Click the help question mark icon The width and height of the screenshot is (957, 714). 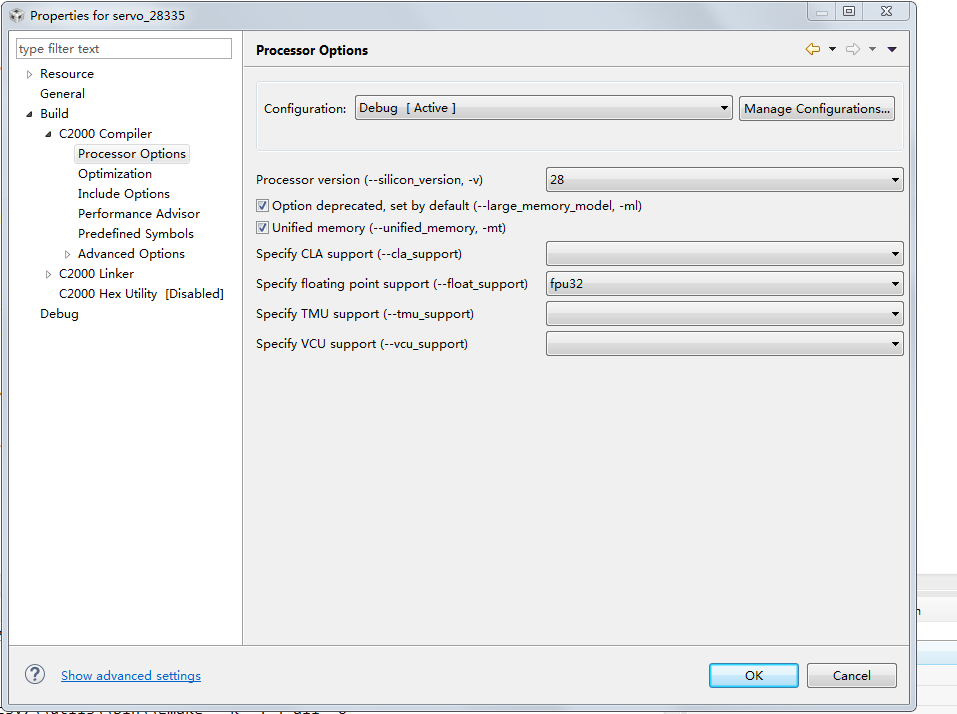[34, 675]
